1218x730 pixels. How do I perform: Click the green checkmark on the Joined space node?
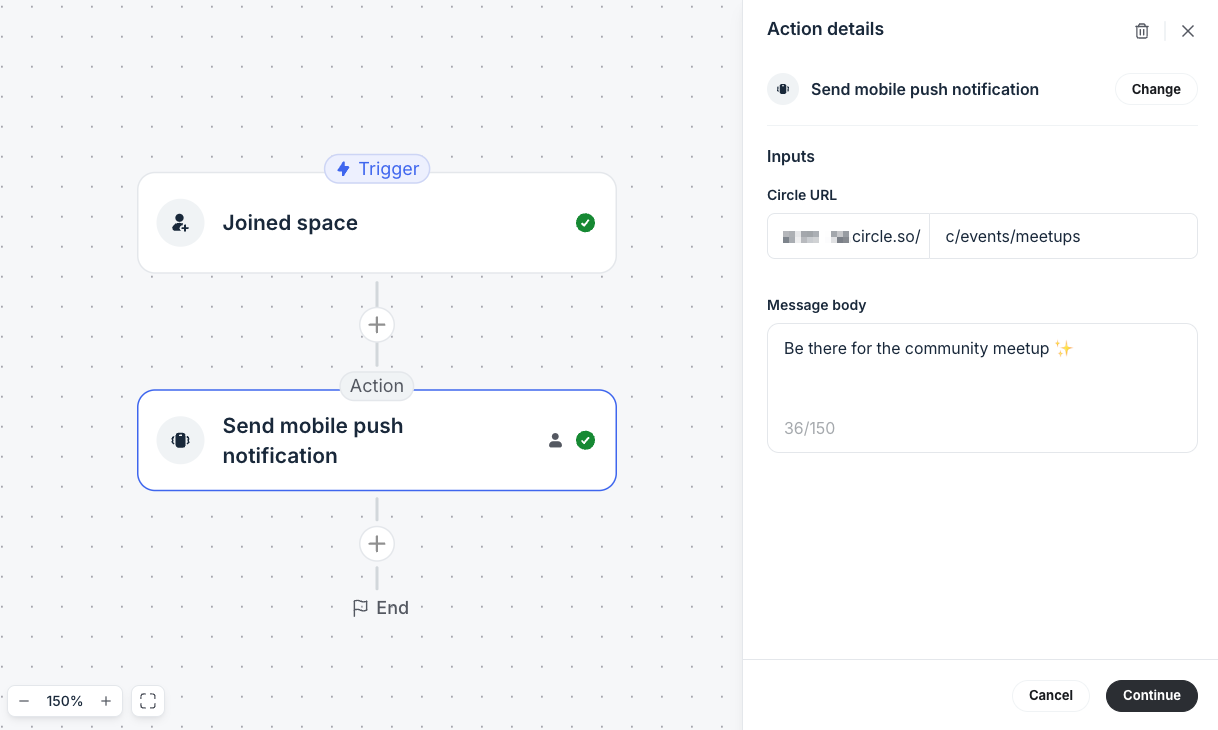(586, 222)
